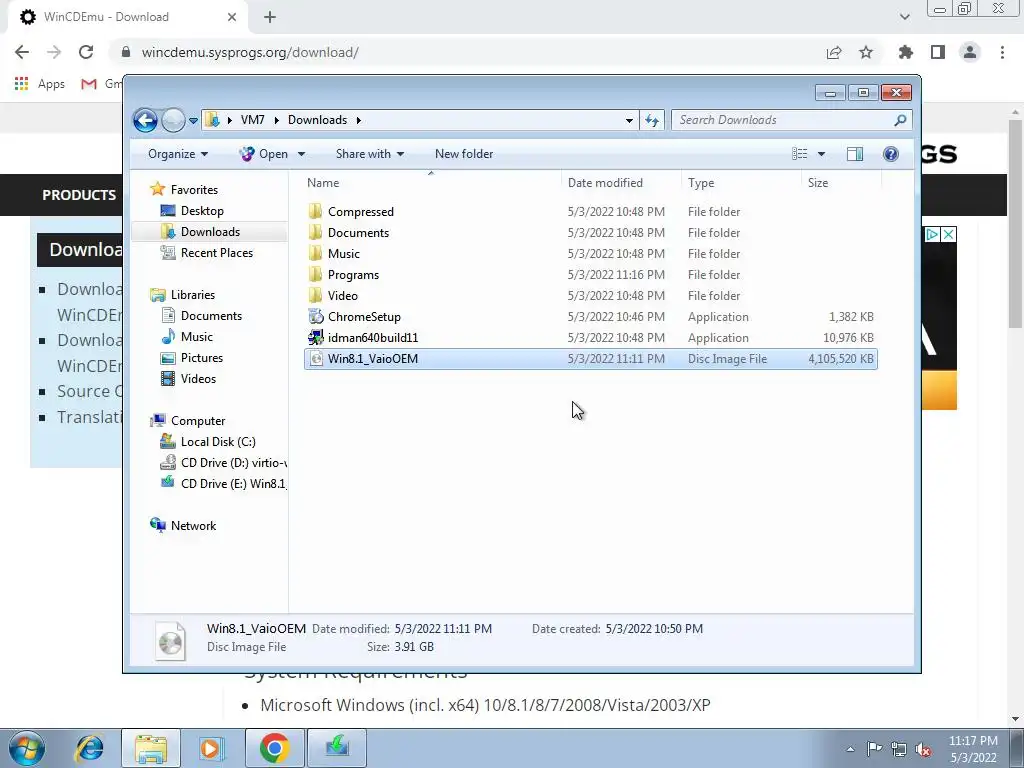Open Chrome extensions puzzle icon

point(906,52)
